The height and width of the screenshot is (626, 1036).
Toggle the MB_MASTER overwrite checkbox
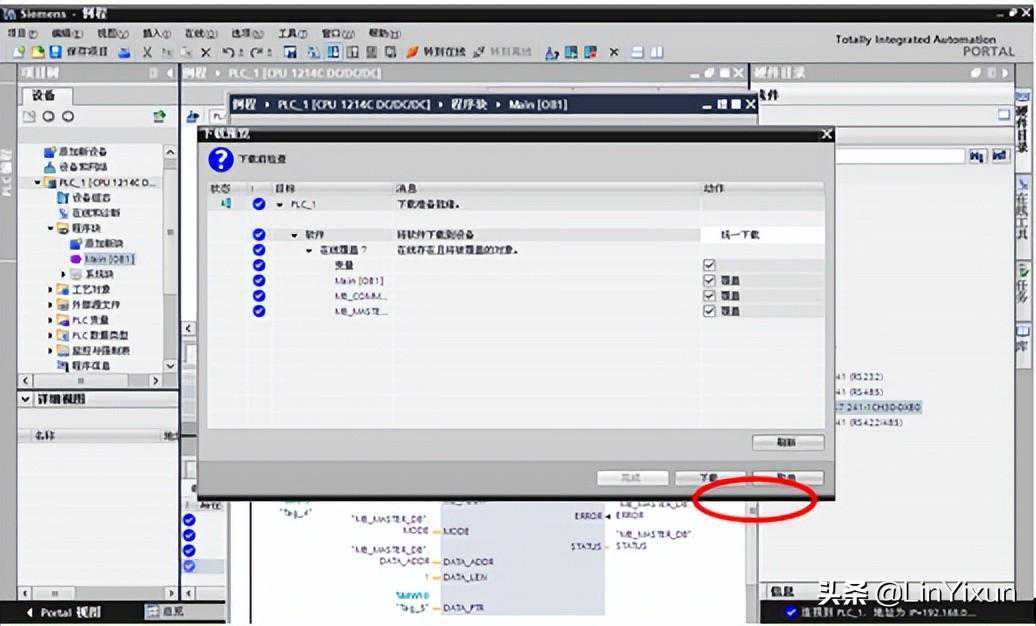coord(709,311)
